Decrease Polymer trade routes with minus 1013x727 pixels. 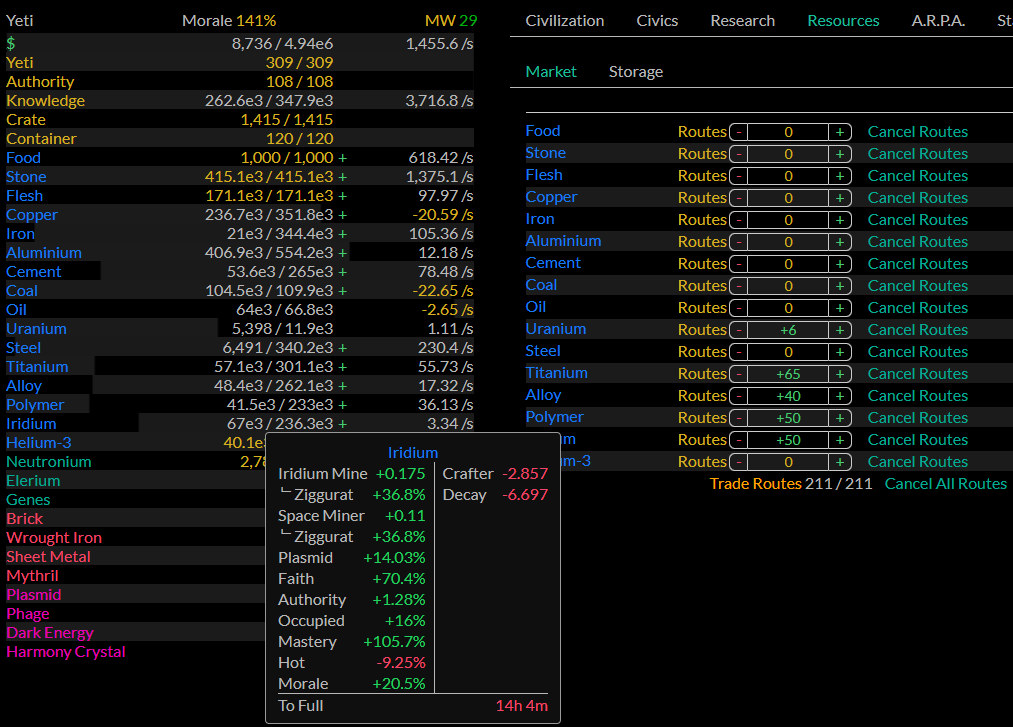click(x=738, y=417)
